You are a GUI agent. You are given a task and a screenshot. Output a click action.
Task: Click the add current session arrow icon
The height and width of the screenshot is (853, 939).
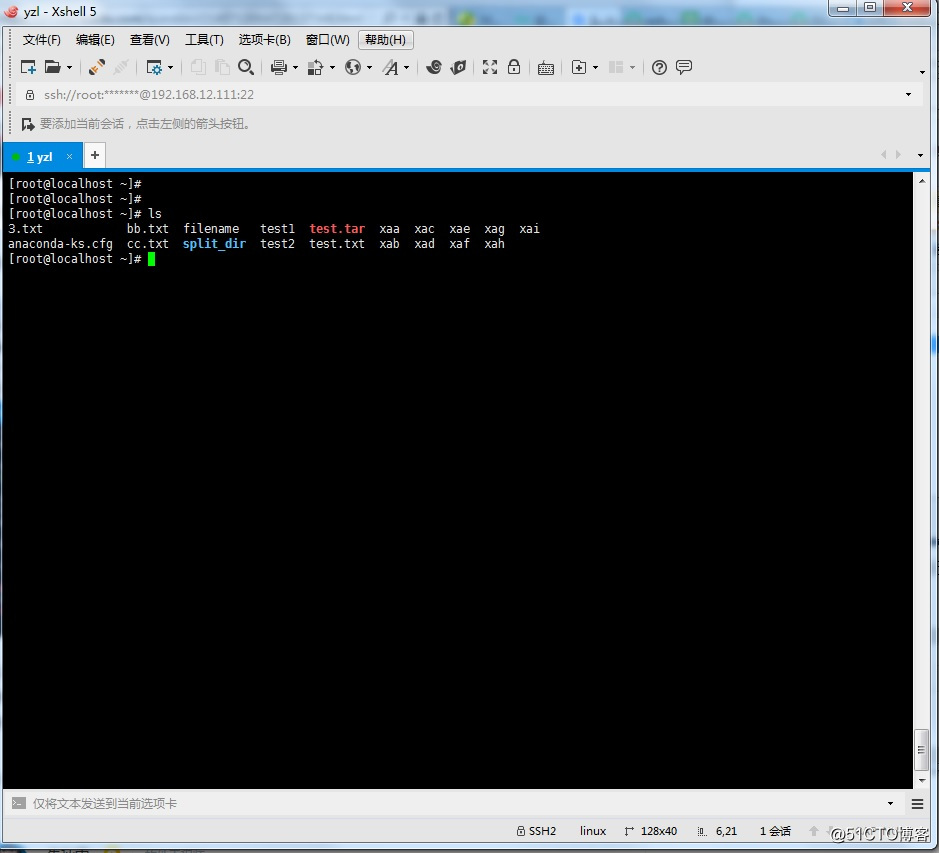(28, 124)
